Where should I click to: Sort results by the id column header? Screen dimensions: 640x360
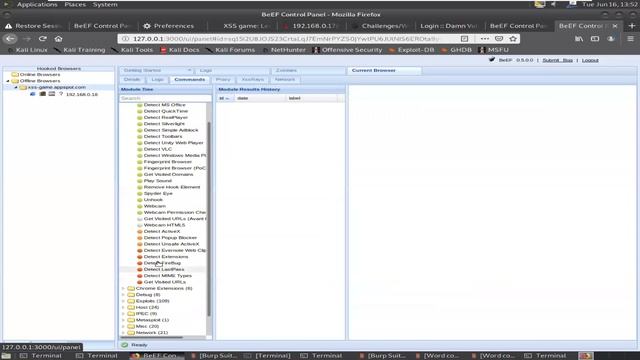pyautogui.click(x=224, y=98)
